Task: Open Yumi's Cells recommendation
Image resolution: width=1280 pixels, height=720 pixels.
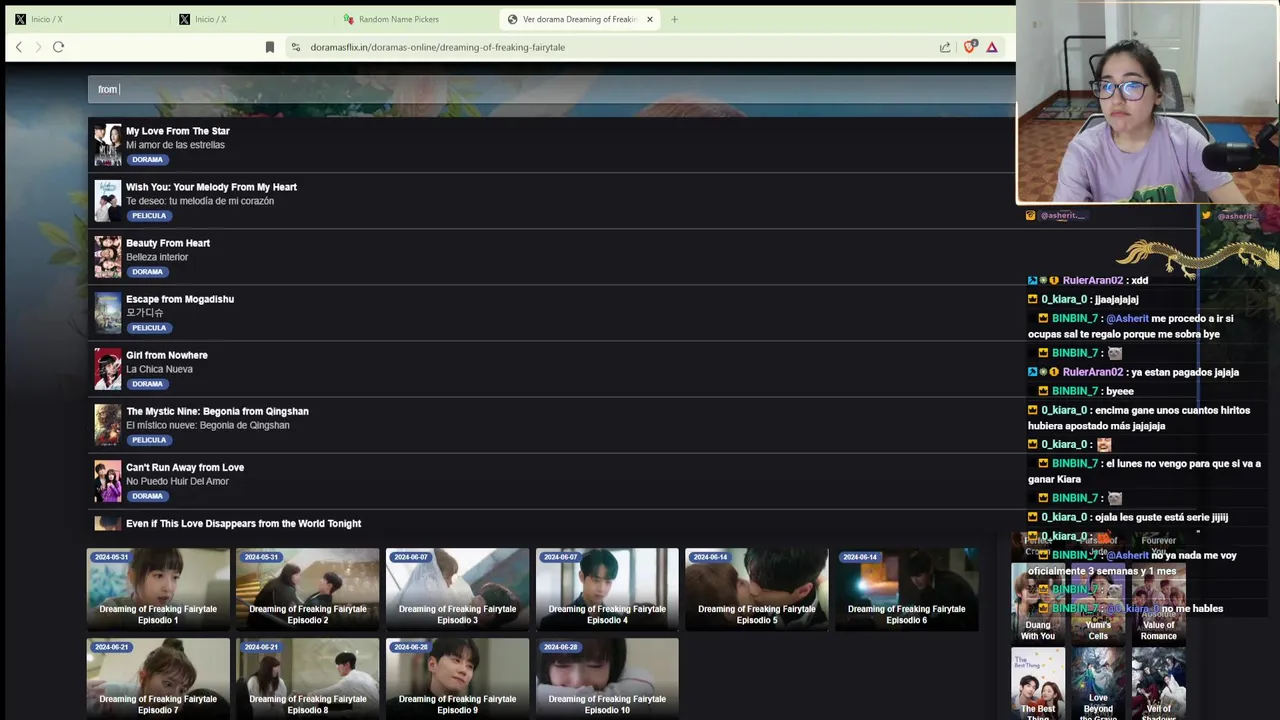Action: click(x=1098, y=603)
